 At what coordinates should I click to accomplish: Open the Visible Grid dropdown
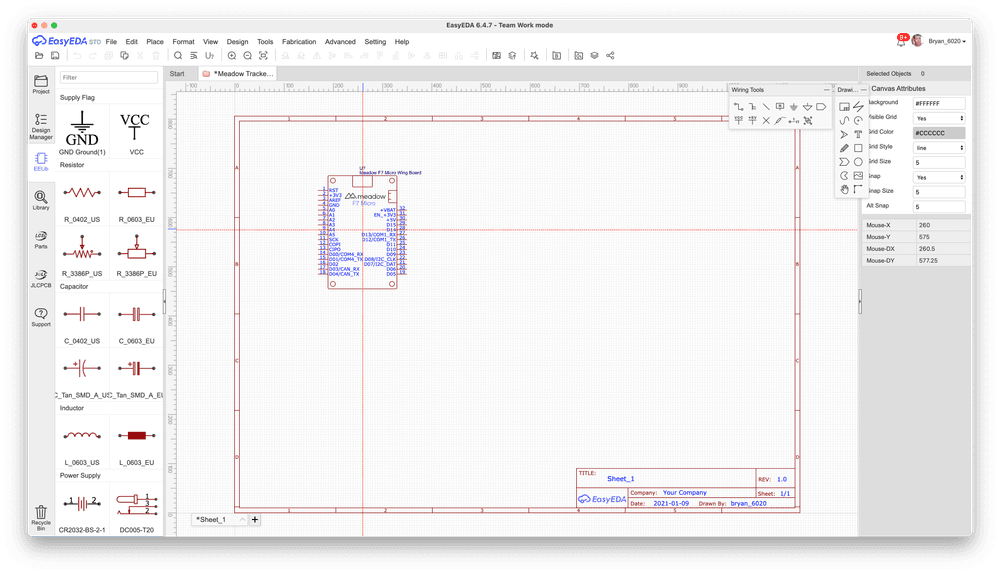[939, 118]
